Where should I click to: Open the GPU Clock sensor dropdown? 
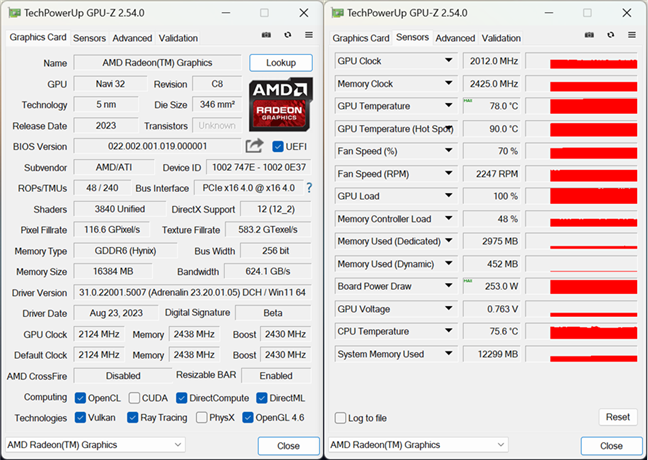pyautogui.click(x=448, y=60)
